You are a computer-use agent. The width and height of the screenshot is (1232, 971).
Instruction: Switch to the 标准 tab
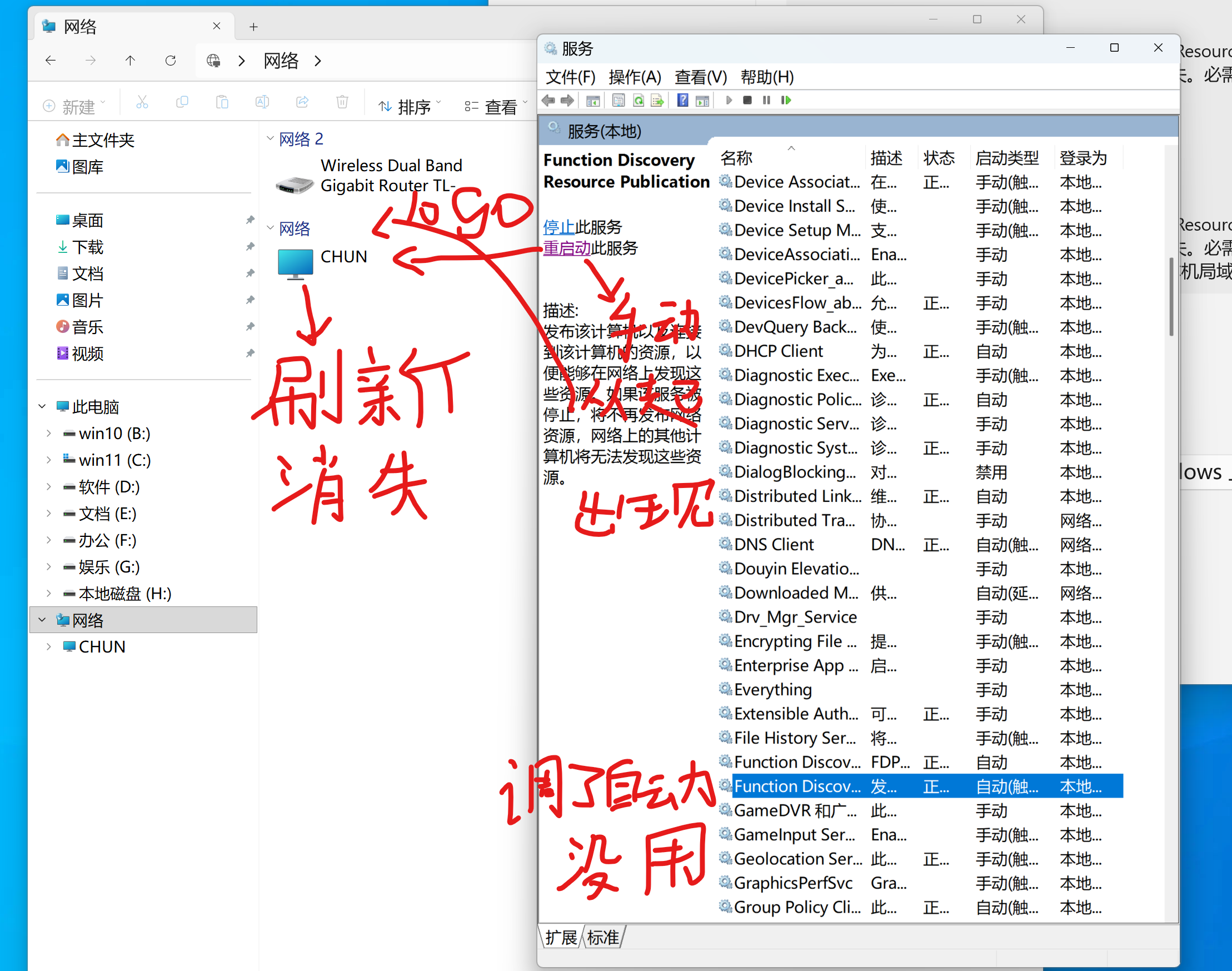pyautogui.click(x=602, y=938)
